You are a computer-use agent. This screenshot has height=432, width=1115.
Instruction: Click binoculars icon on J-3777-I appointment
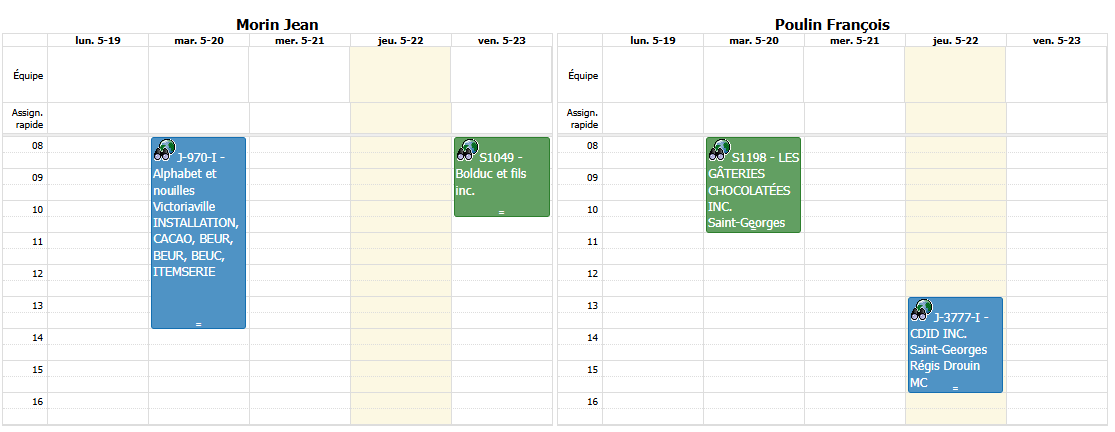coord(922,309)
